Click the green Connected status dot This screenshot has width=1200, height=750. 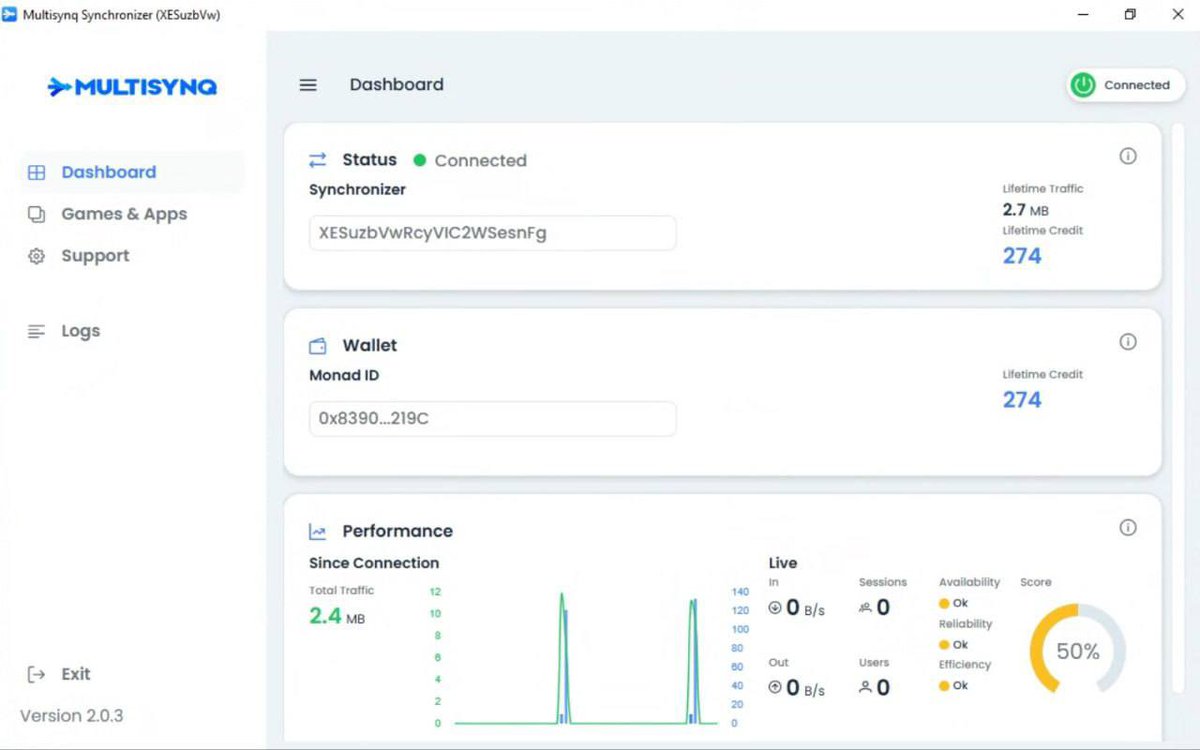(420, 160)
